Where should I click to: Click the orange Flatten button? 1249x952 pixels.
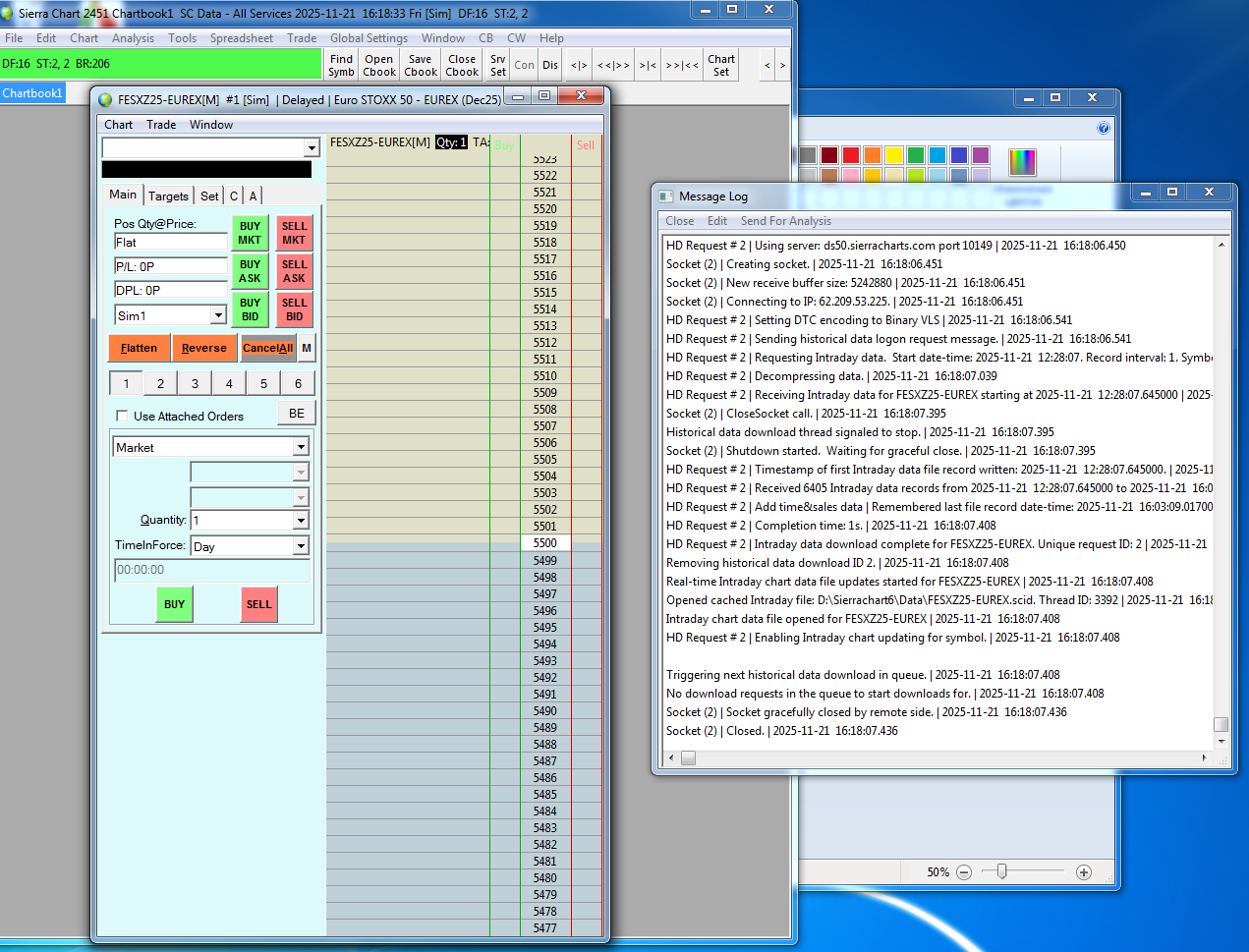pos(139,348)
